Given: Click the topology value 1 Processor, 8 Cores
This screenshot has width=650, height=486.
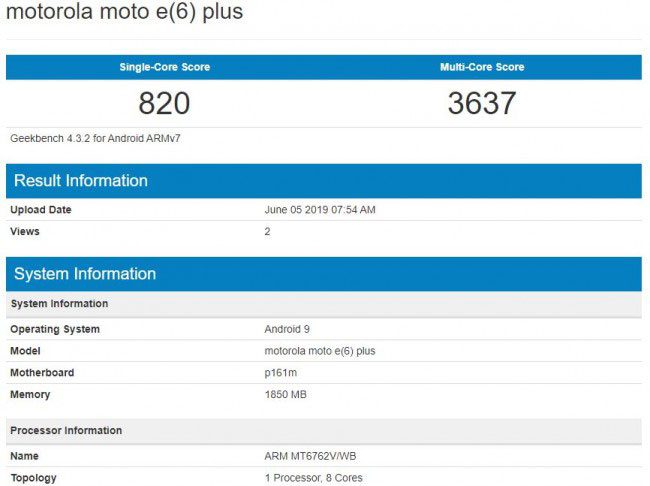Looking at the screenshot, I should point(313,478).
